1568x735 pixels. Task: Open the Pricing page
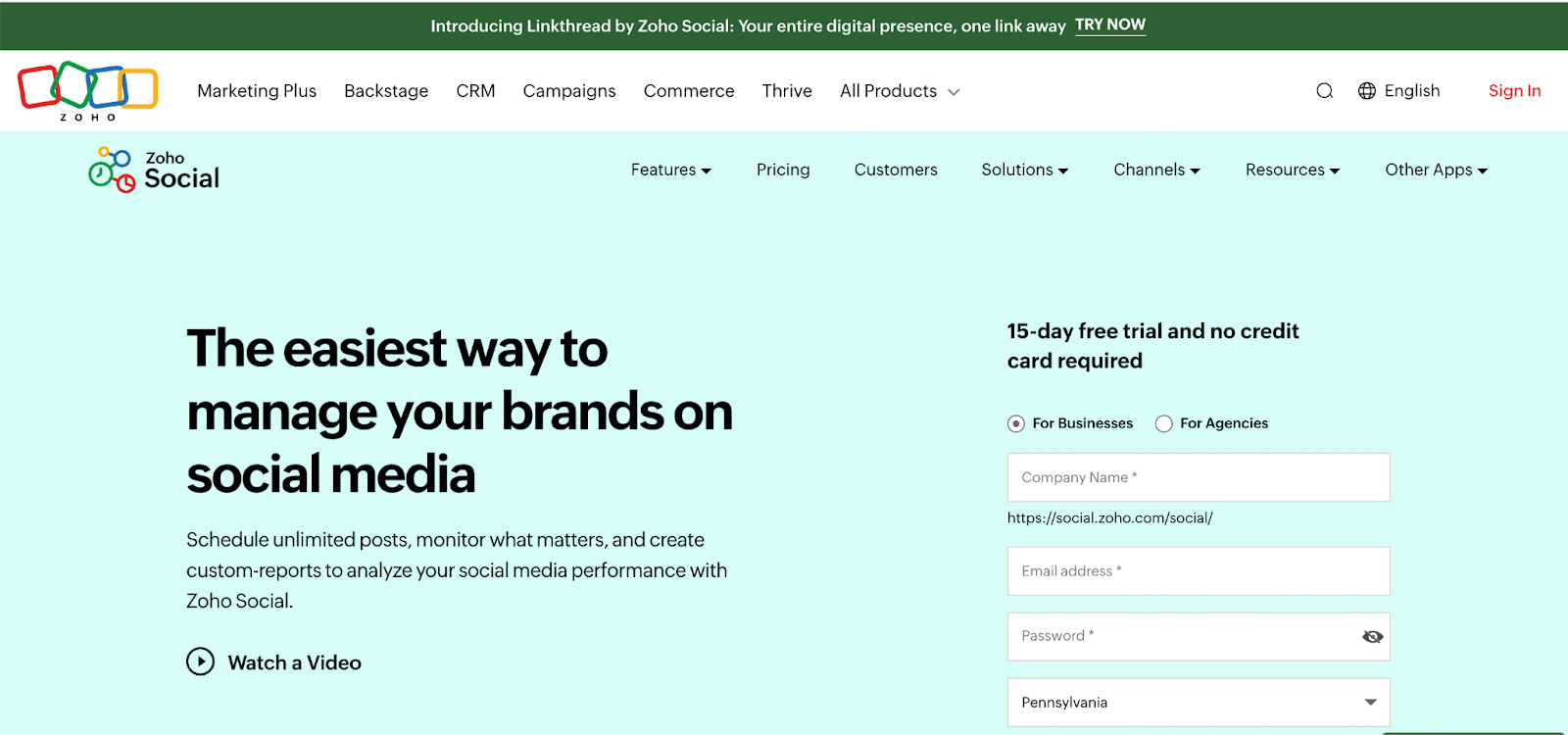[783, 170]
